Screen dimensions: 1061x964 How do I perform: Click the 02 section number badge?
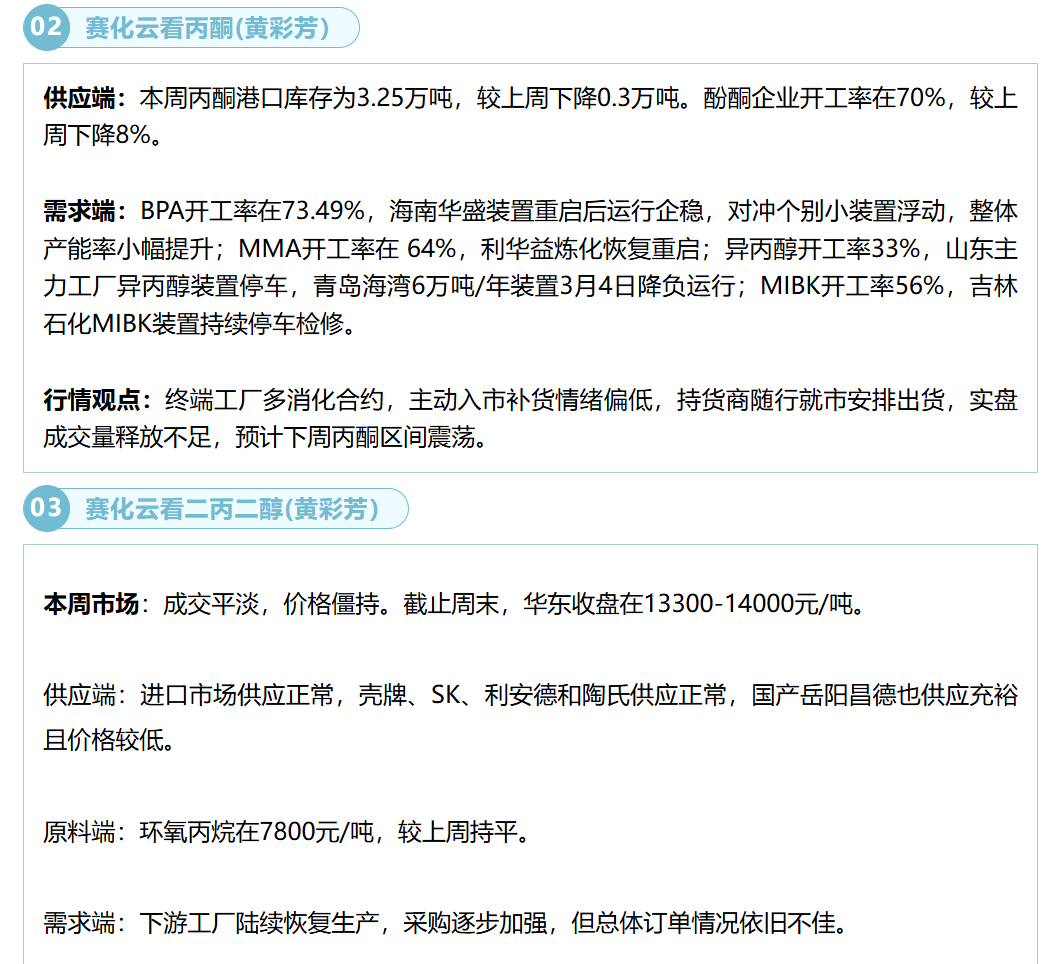[46, 27]
